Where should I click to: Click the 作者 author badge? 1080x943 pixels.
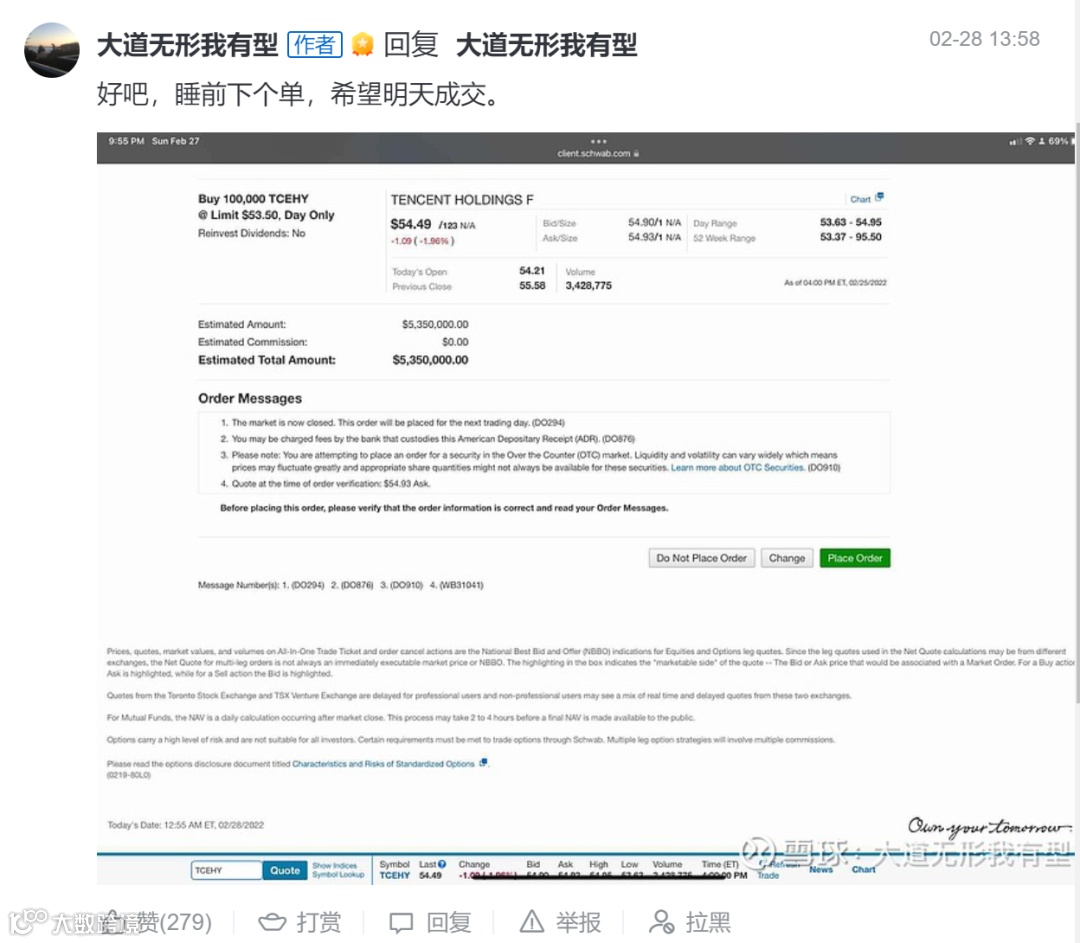coord(315,45)
